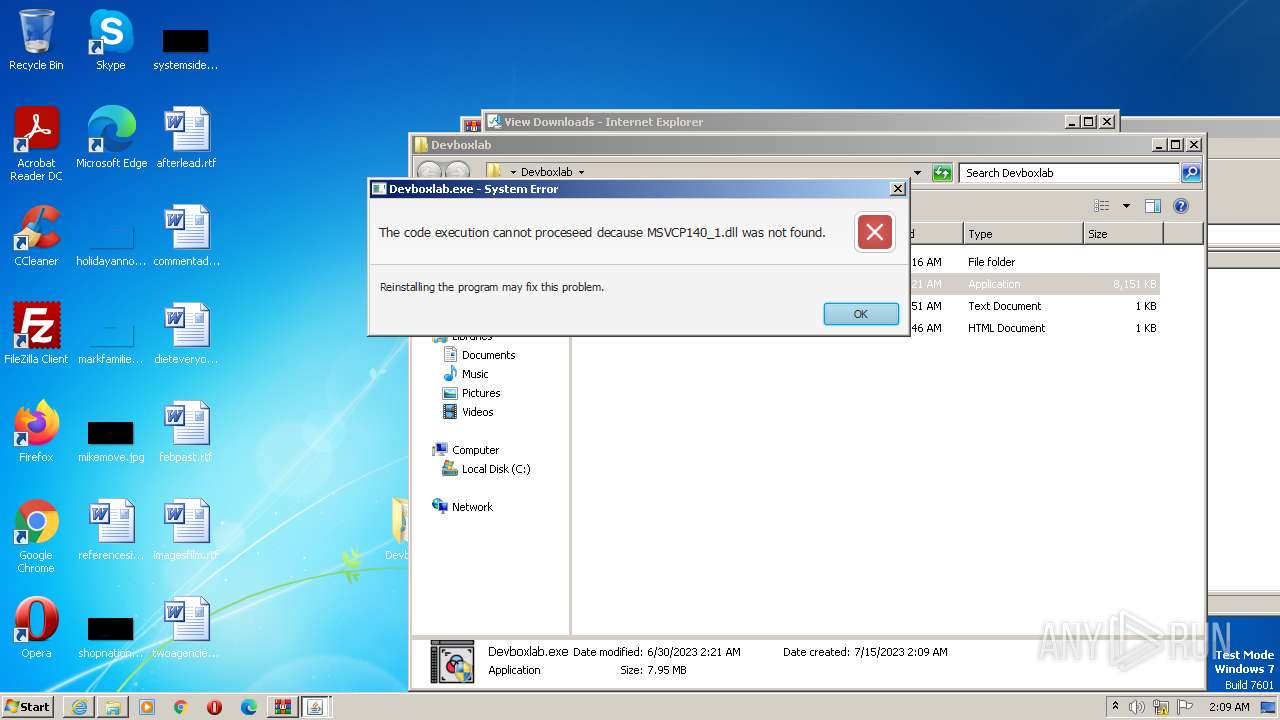
Task: Click the 2:09 AM taskbar clock
Action: click(x=1229, y=707)
